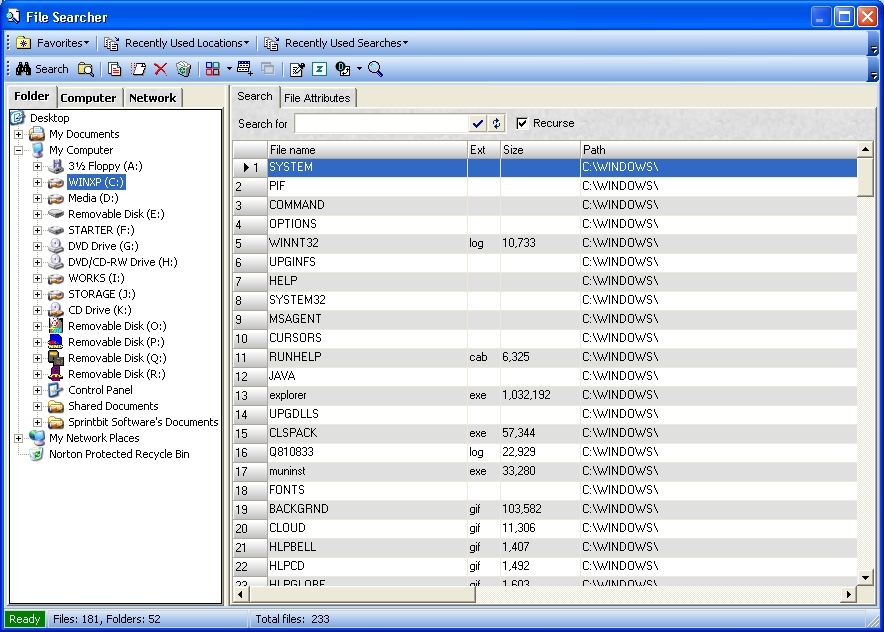Viewport: 884px width, 632px height.
Task: Select WORKS (I:) in the folder tree
Action: click(x=96, y=279)
